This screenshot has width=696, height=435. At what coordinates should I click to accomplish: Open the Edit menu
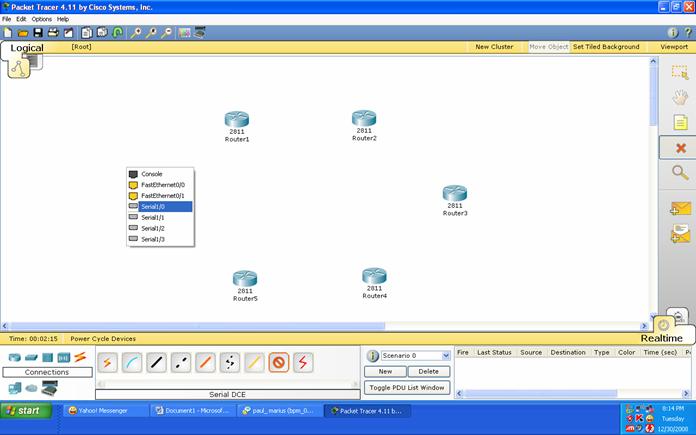(x=21, y=19)
